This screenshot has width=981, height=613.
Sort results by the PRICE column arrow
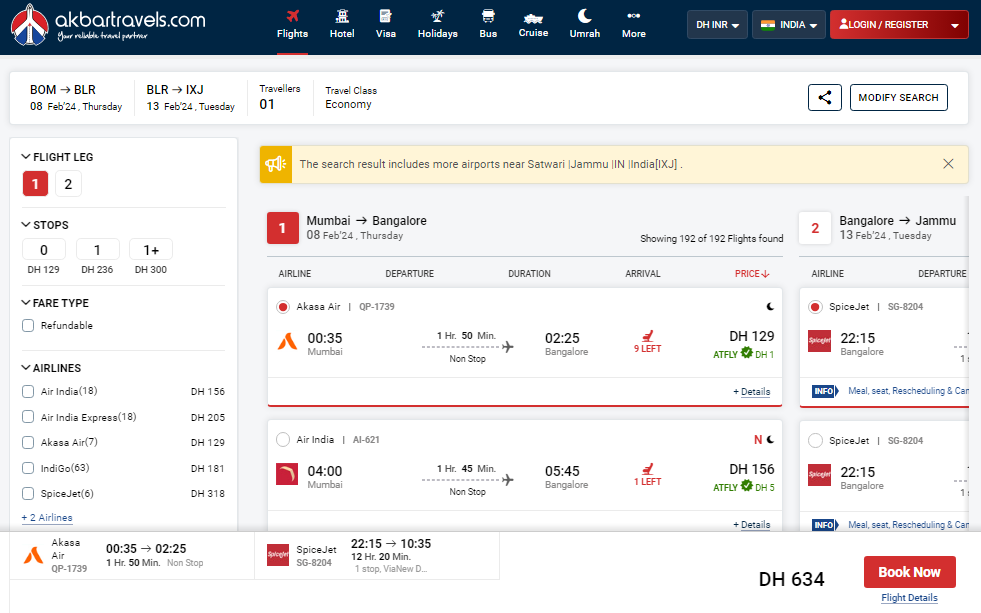pos(766,274)
